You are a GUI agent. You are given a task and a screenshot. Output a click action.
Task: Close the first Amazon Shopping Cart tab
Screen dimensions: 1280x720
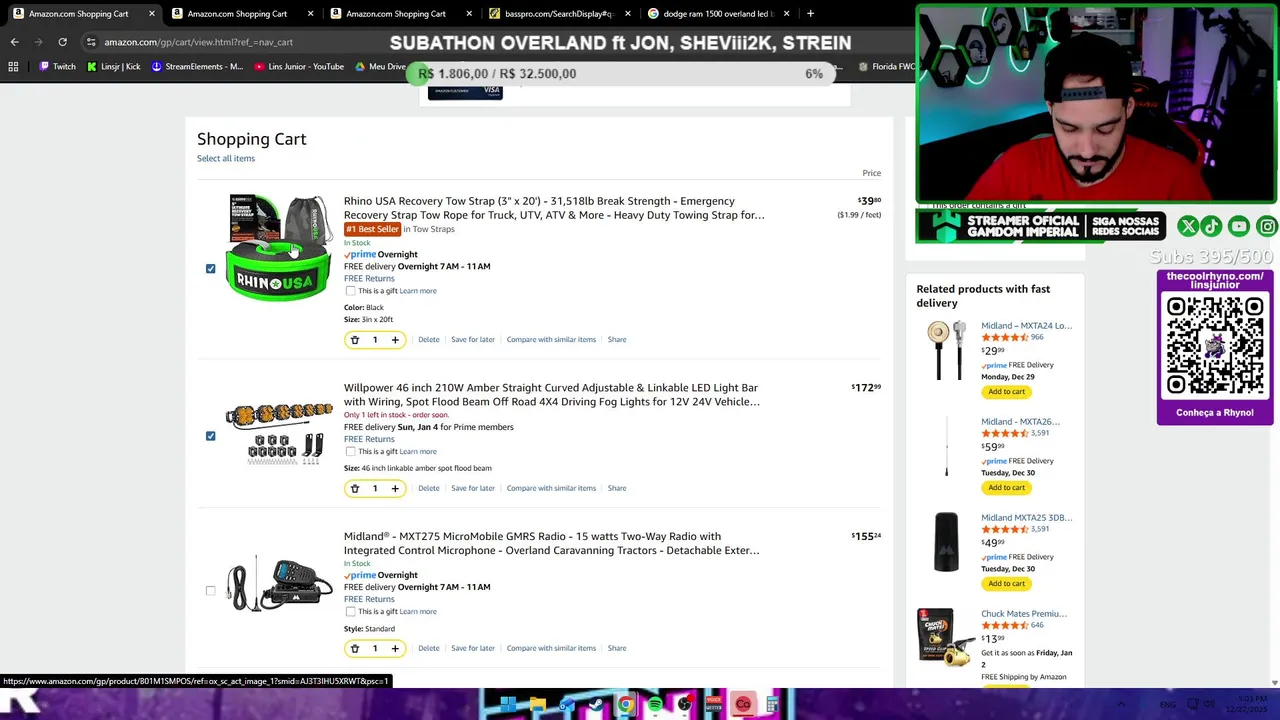(x=152, y=14)
